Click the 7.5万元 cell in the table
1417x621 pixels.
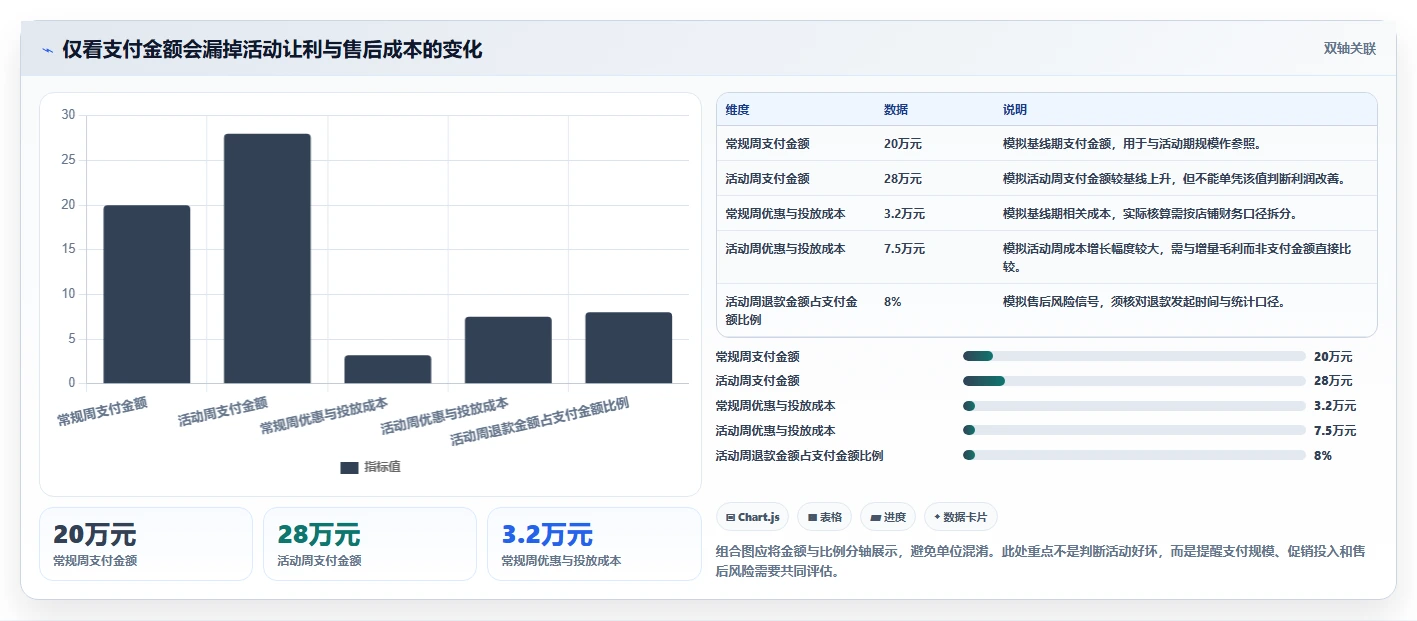[x=905, y=249]
